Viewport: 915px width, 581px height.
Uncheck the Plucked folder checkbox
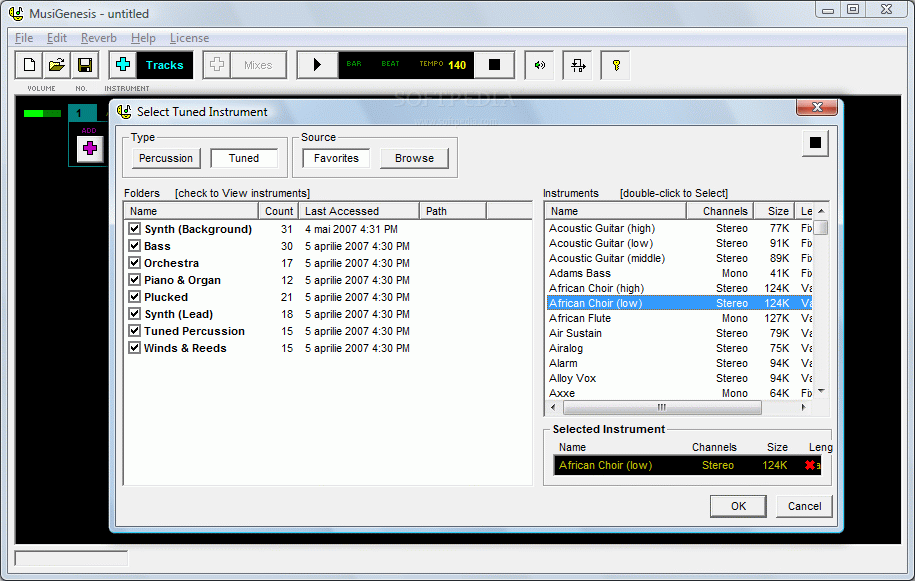click(x=135, y=296)
